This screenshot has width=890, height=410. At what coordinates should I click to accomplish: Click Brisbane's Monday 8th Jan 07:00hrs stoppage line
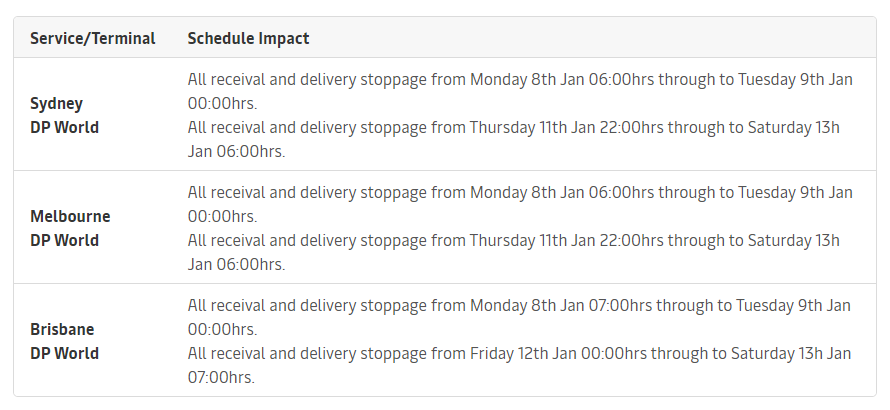coord(519,306)
